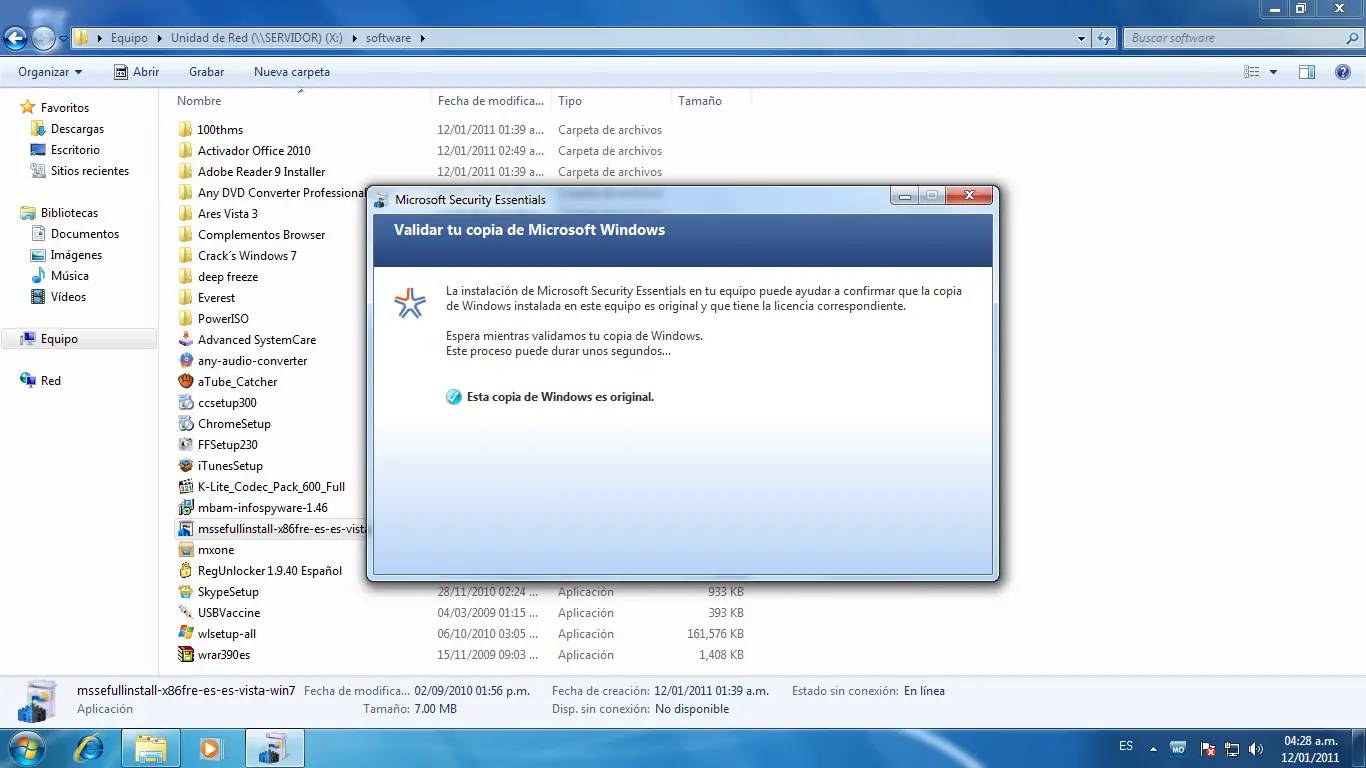Launch Internet Explorer from the taskbar

[89, 747]
